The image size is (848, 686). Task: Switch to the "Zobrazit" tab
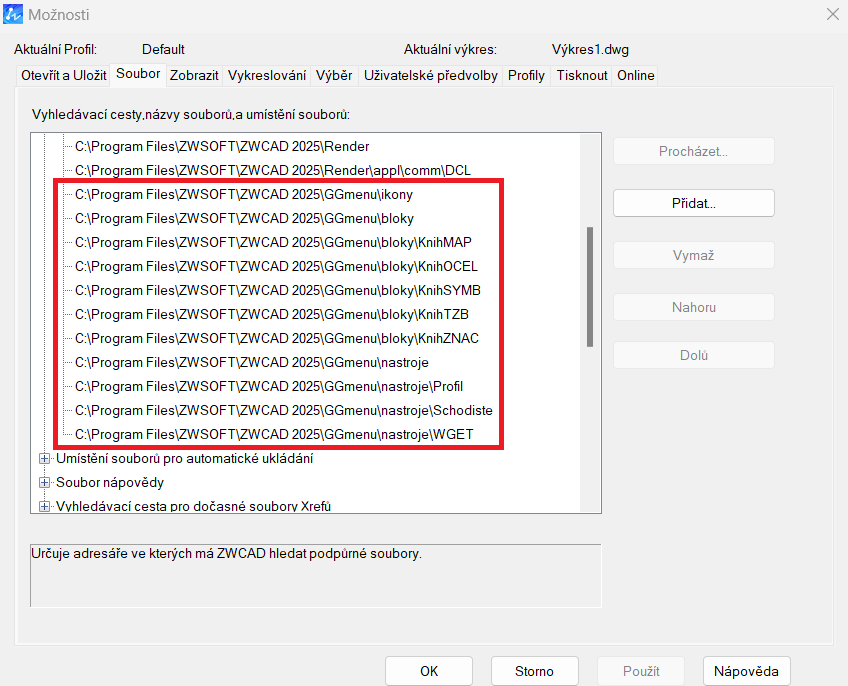[x=193, y=75]
